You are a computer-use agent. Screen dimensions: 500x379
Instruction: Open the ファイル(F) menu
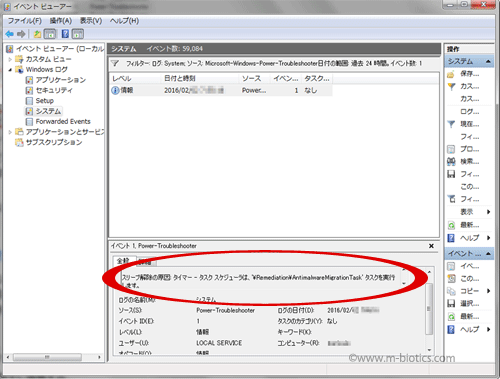click(x=25, y=21)
